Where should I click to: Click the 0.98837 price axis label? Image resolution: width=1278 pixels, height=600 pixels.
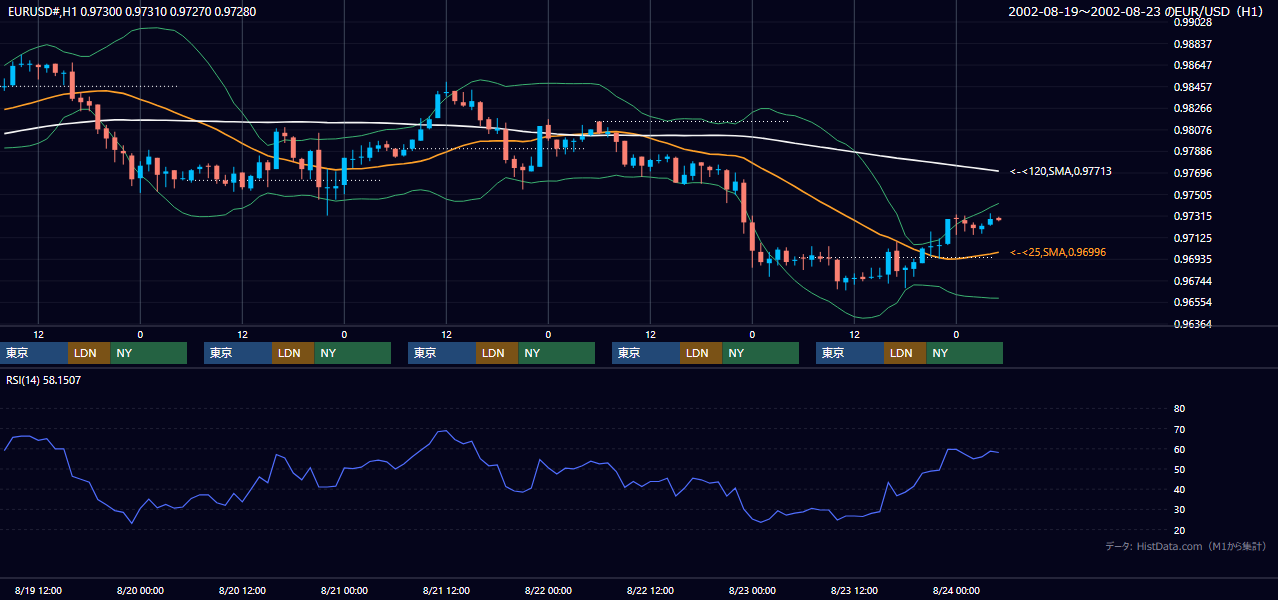tap(1192, 44)
